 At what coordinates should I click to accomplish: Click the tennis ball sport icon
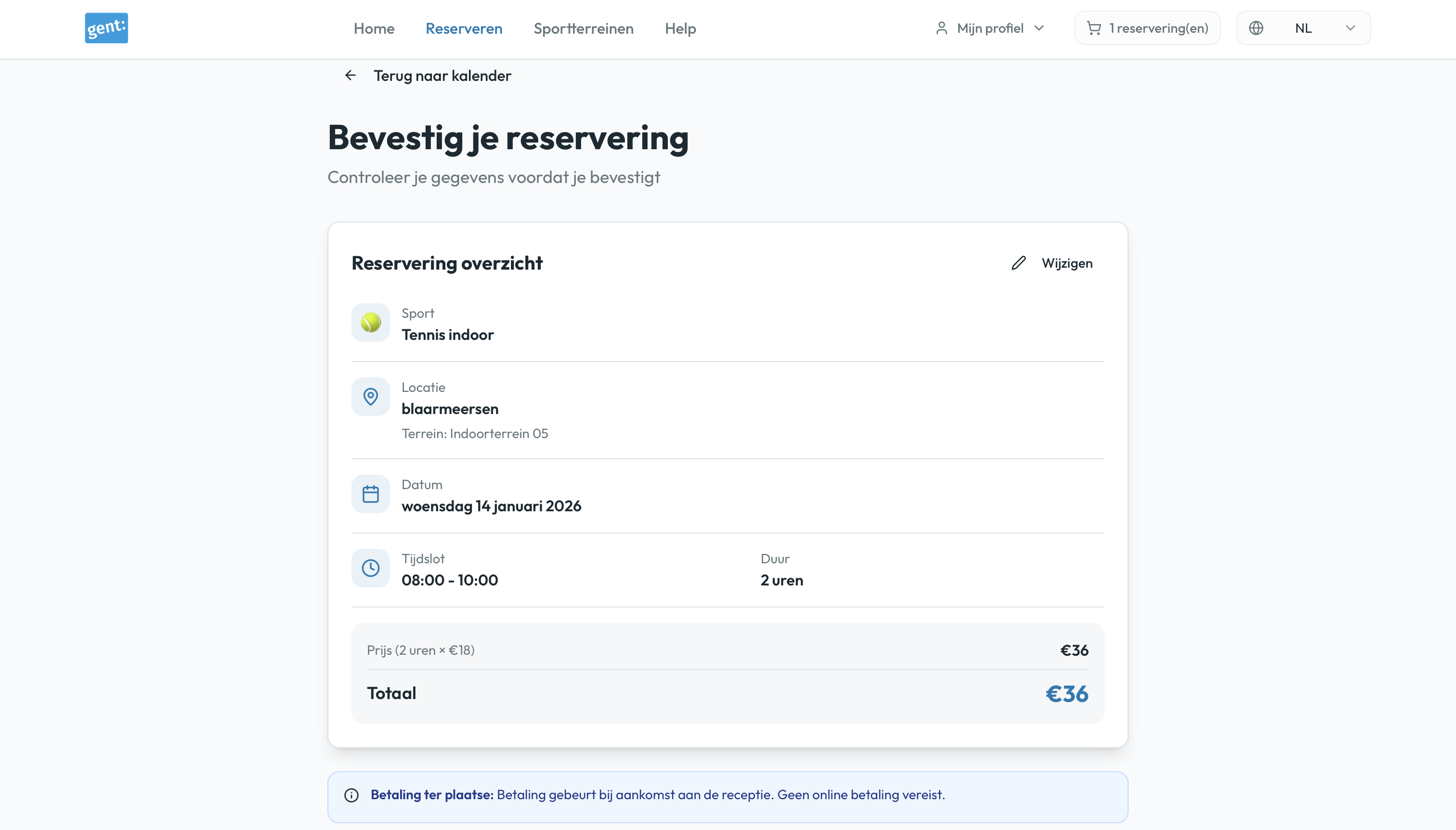[x=371, y=323]
